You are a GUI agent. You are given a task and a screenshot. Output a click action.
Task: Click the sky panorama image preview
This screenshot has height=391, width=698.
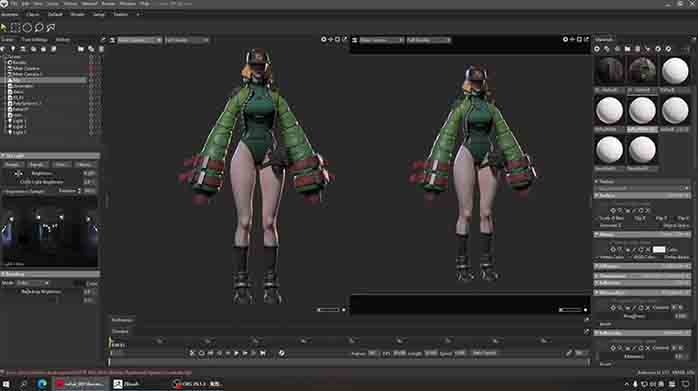point(50,231)
